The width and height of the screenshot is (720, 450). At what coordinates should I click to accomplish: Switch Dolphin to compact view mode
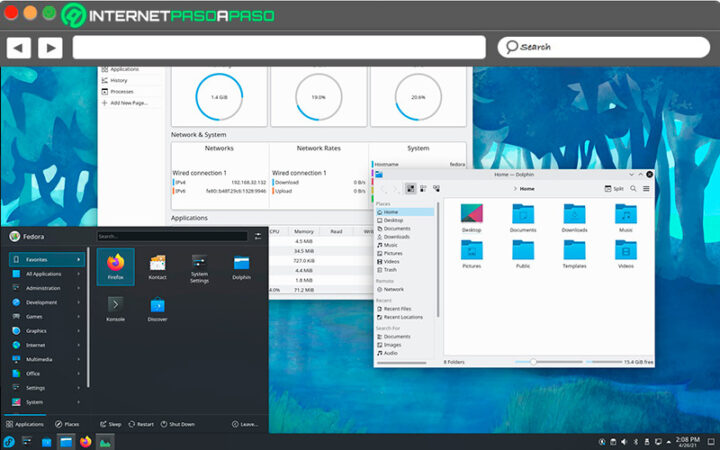tap(423, 189)
